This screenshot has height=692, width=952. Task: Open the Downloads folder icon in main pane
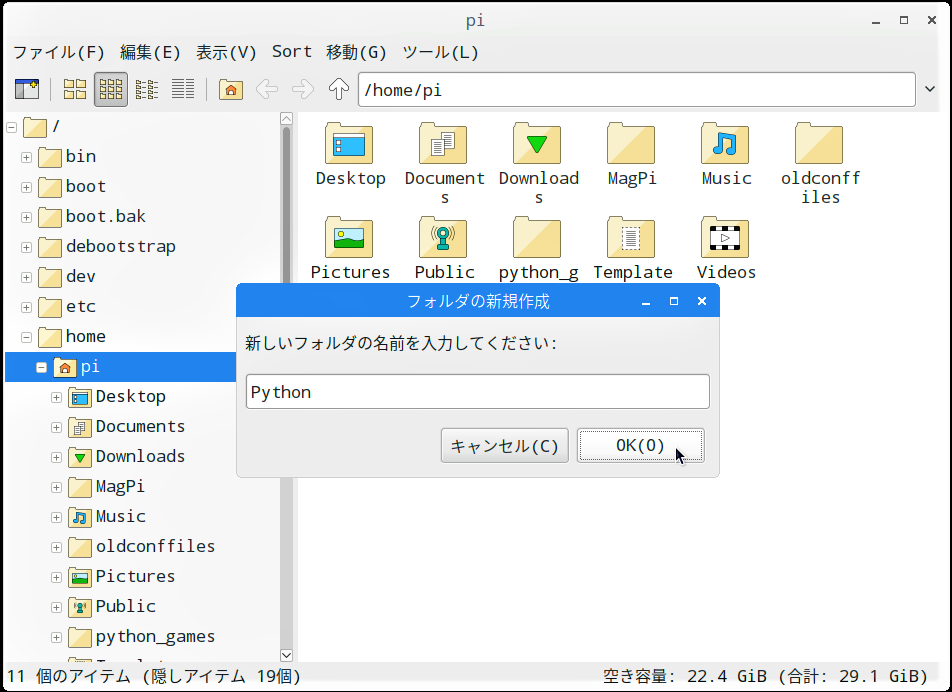(x=537, y=143)
